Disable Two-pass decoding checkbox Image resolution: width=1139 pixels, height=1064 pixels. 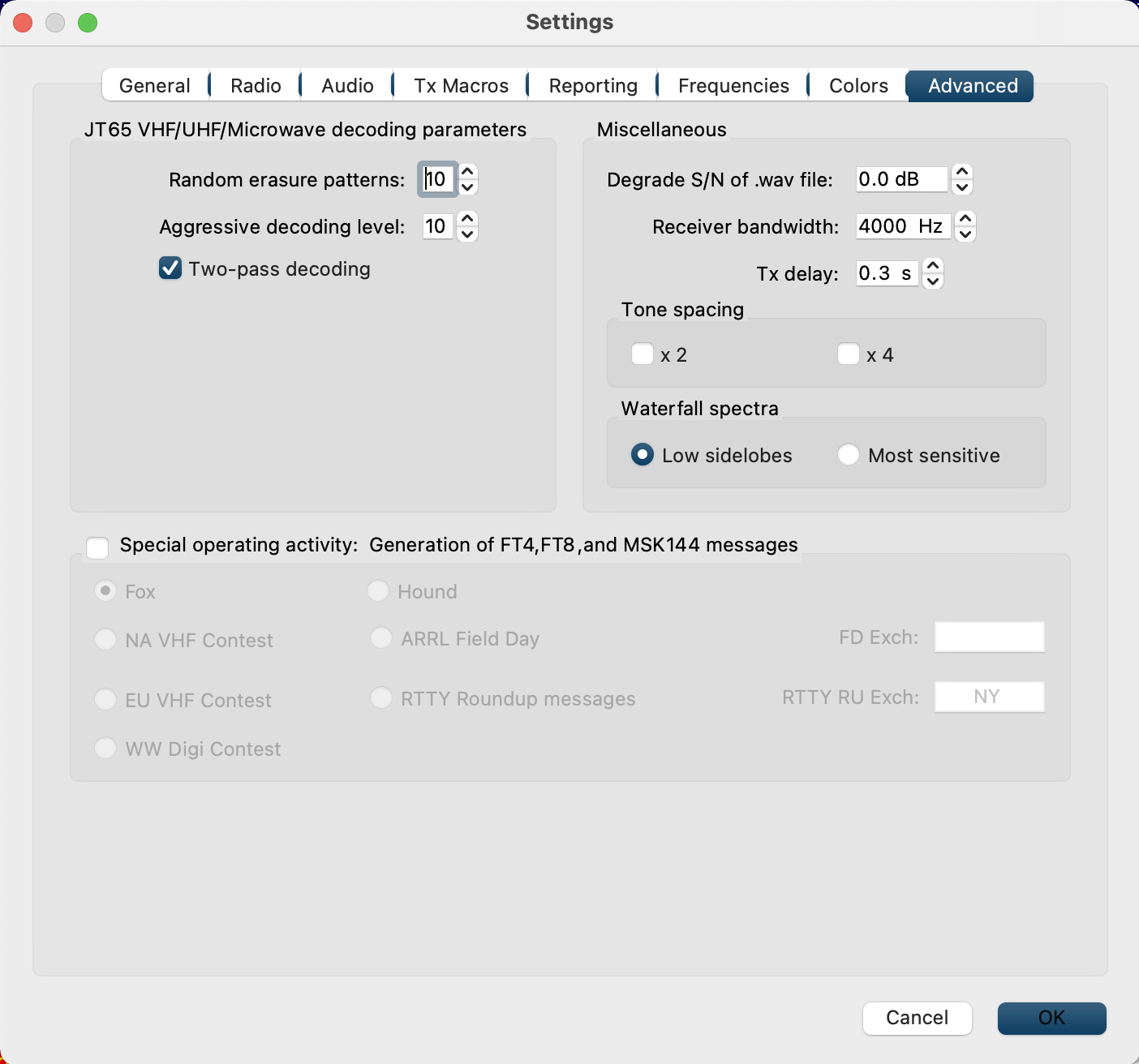click(170, 268)
